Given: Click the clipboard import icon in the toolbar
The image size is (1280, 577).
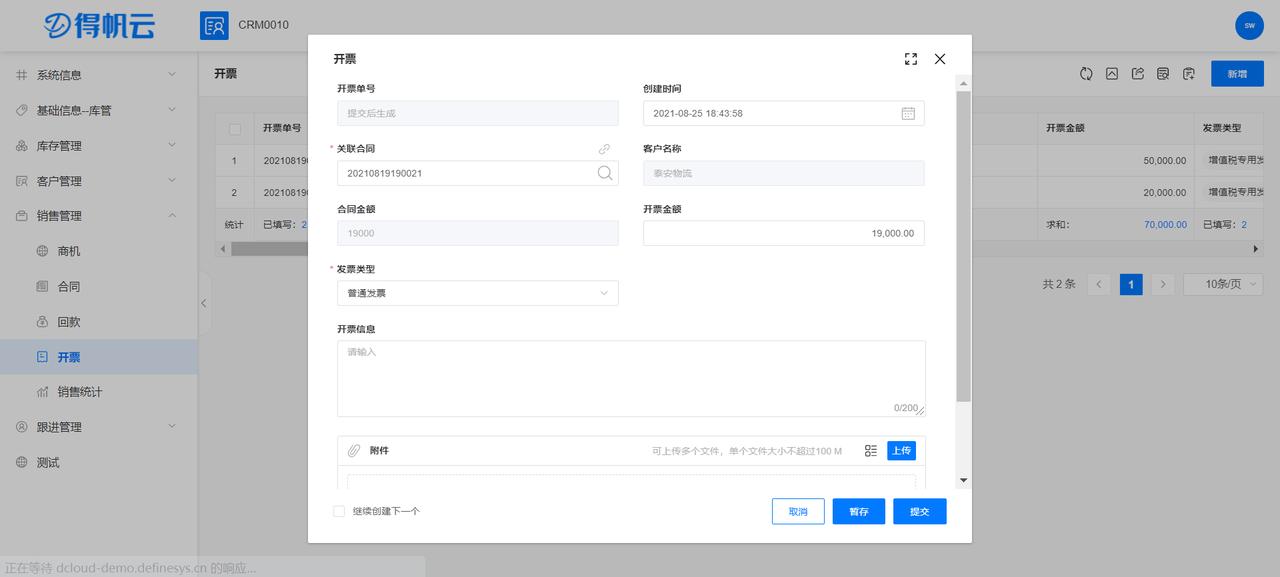Looking at the screenshot, I should [x=1188, y=73].
